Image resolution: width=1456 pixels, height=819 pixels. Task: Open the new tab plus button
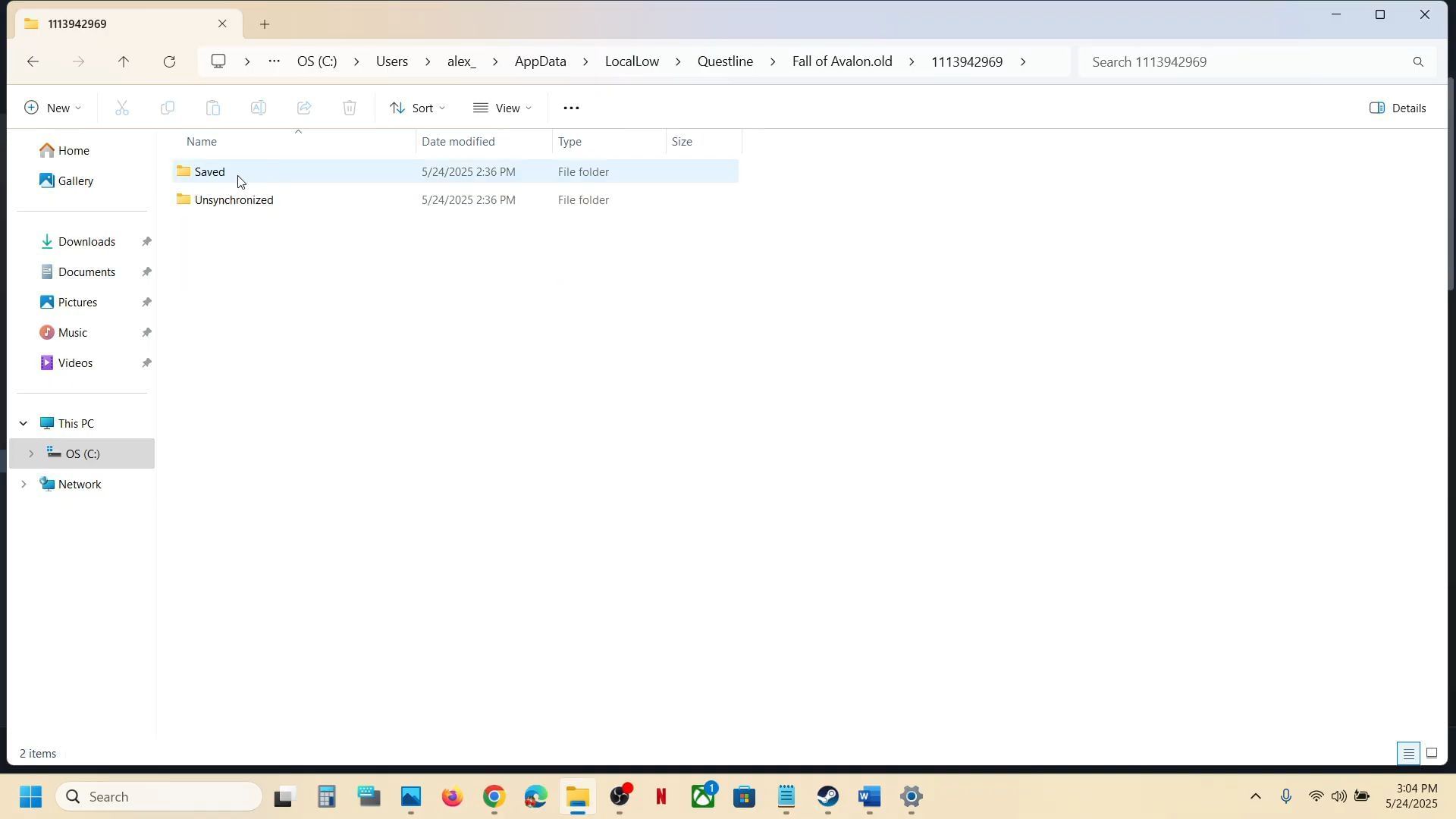[x=264, y=24]
